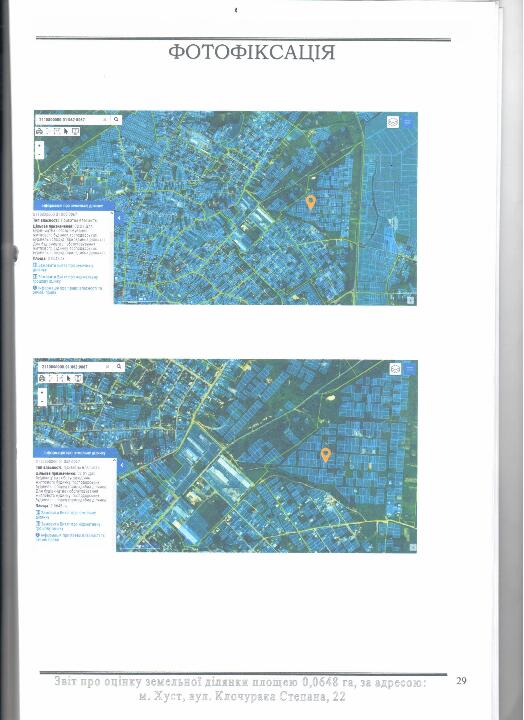Open the first order-extract link in the lower panel

[x=66, y=514]
